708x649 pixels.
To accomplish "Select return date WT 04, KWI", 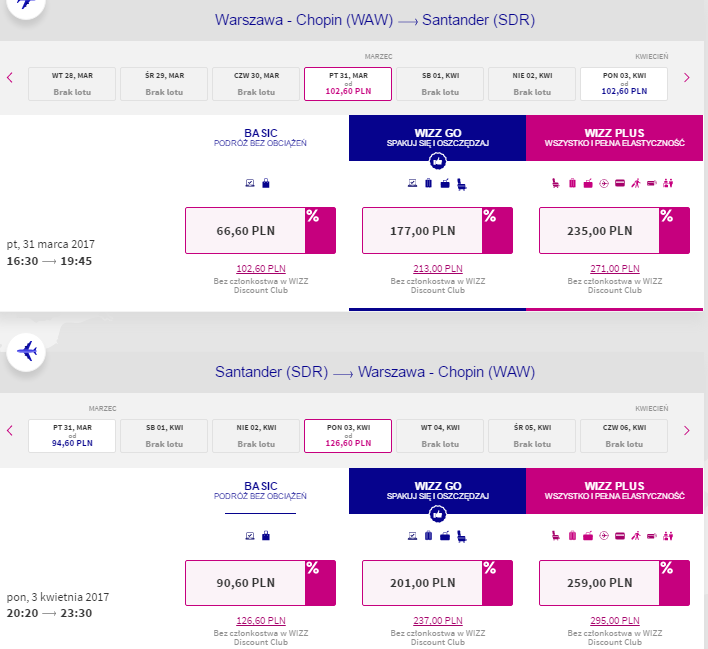I will [x=440, y=436].
